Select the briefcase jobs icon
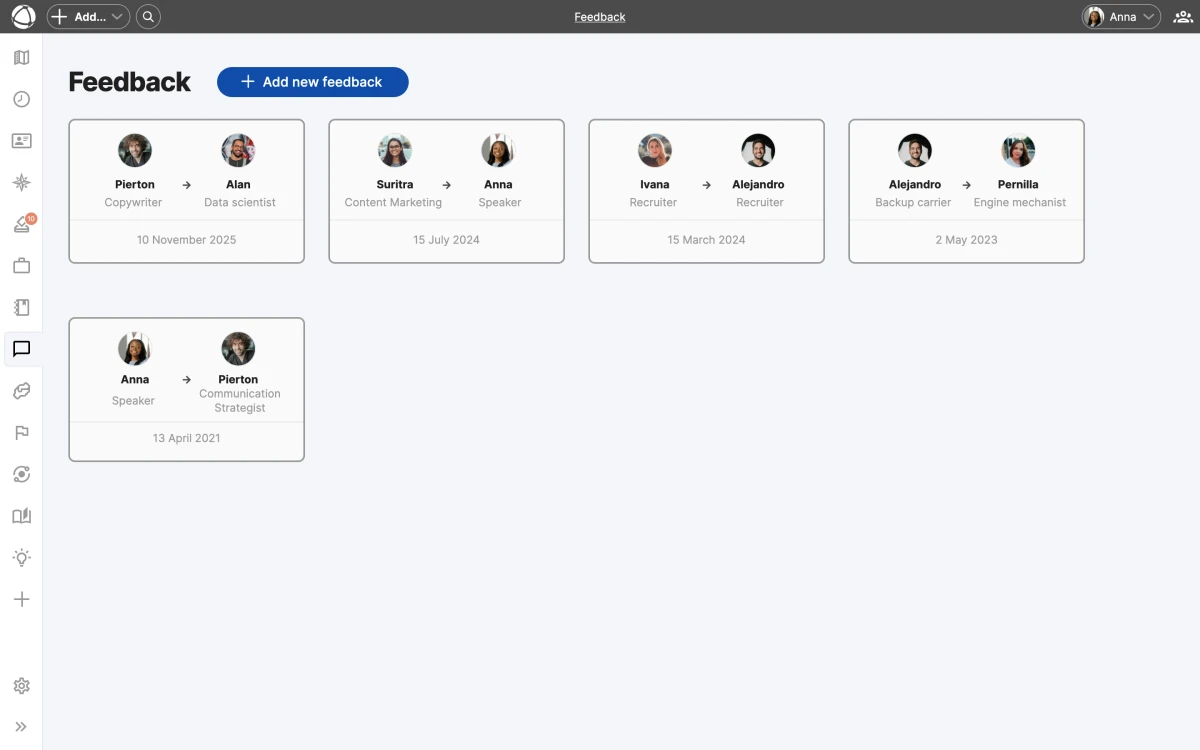Screen dimensions: 1200x750 (x=21, y=265)
